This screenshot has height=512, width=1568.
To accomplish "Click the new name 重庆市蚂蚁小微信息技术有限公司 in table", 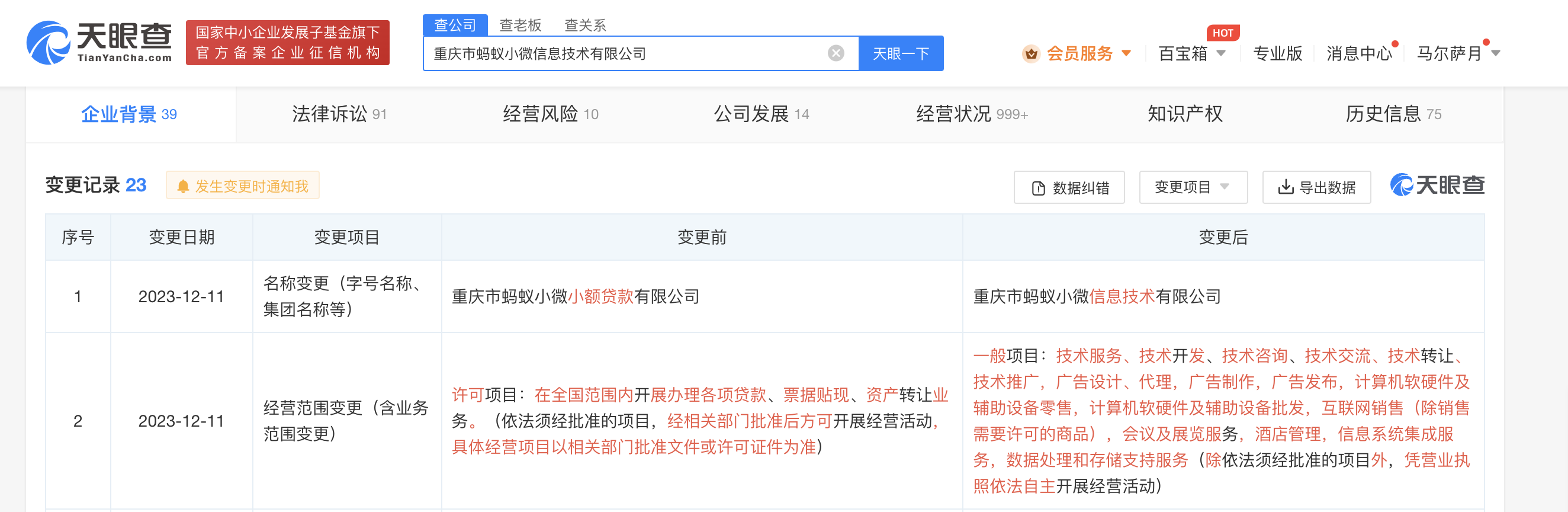I will point(1097,296).
